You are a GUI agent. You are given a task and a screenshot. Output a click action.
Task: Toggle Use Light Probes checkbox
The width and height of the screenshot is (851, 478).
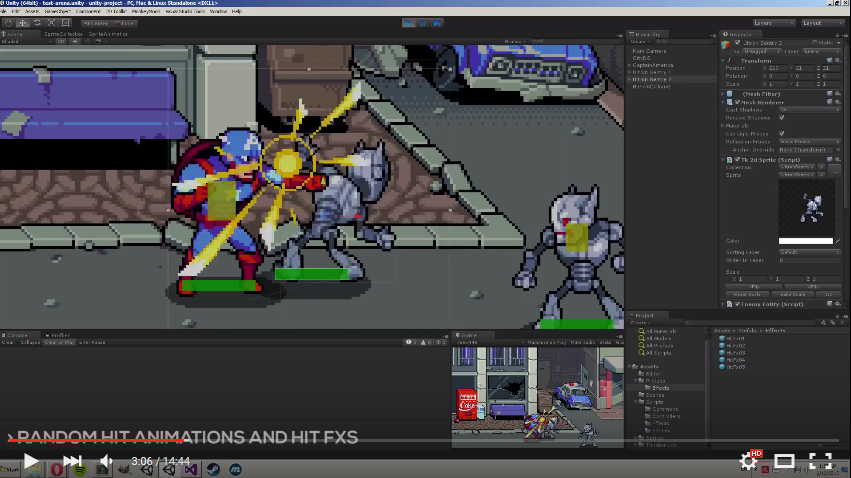tap(782, 133)
